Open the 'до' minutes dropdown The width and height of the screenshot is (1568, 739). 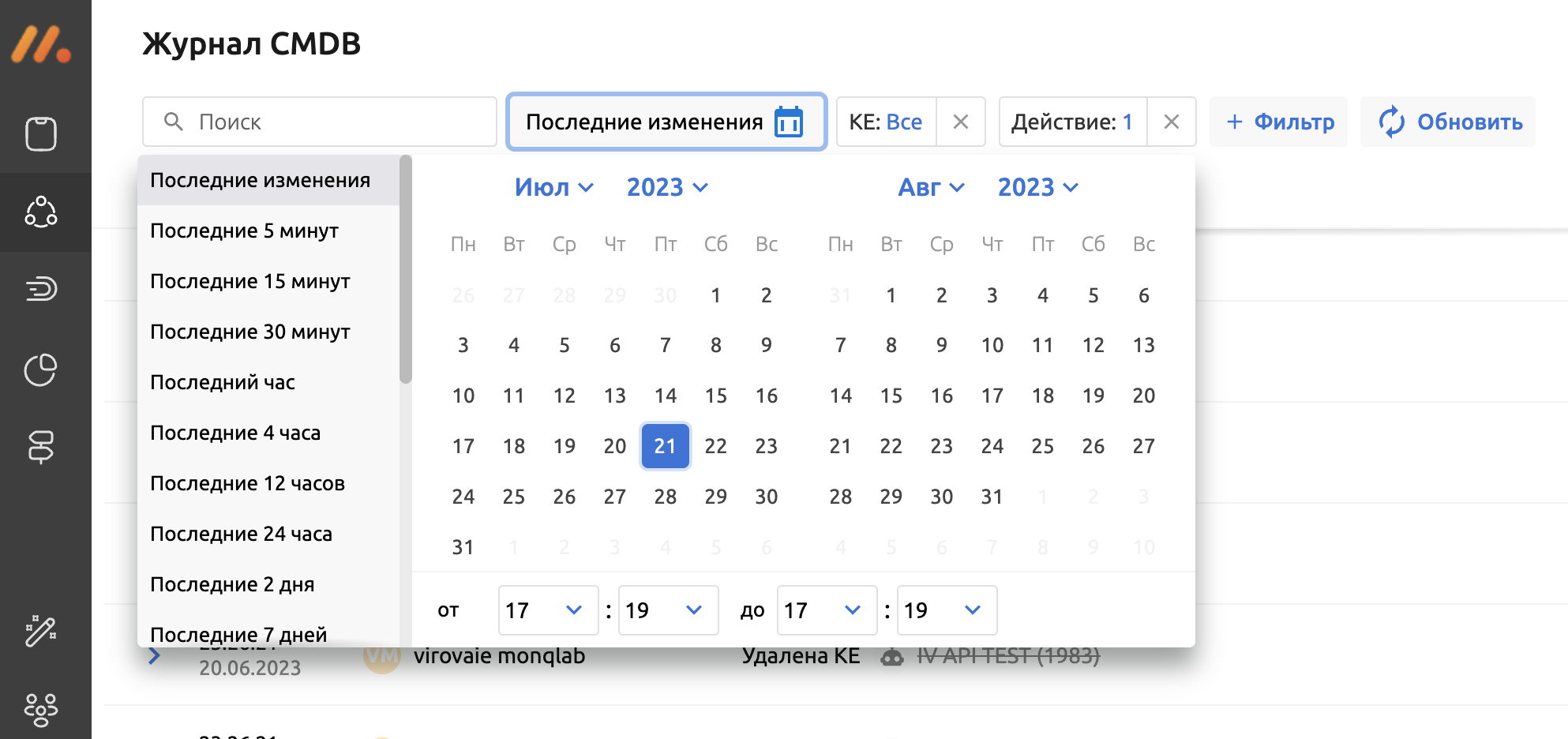(x=947, y=610)
